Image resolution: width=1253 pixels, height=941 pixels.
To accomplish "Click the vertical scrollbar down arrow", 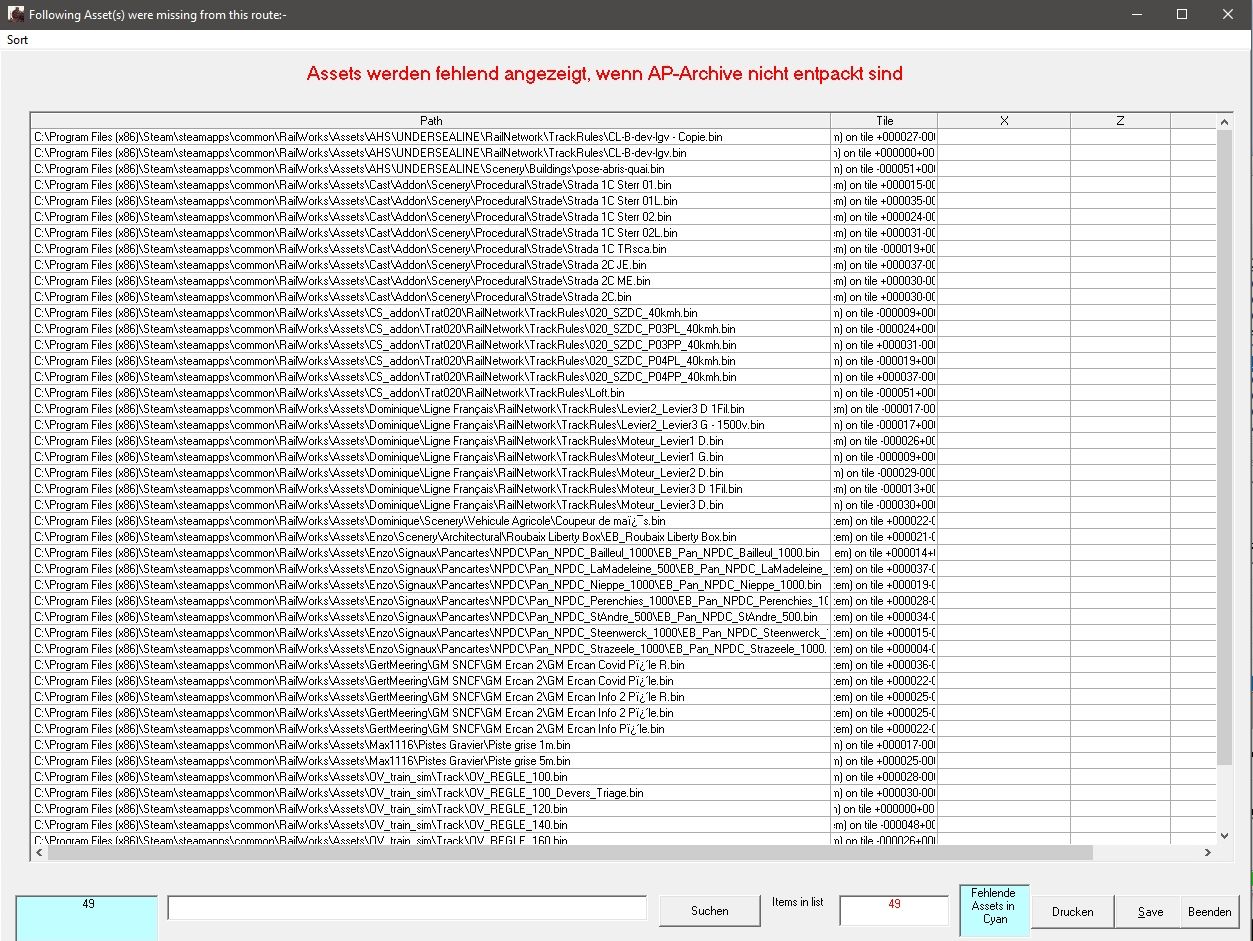I will [1224, 835].
